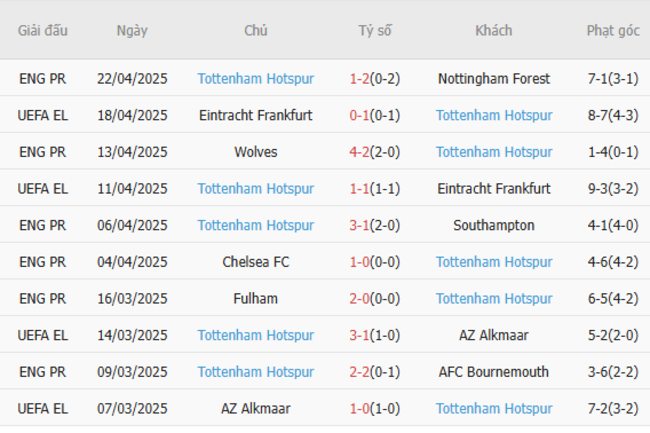Image resolution: width=650 pixels, height=433 pixels.
Task: Open the 1-2 score against Nottingham Forest
Action: 360,79
